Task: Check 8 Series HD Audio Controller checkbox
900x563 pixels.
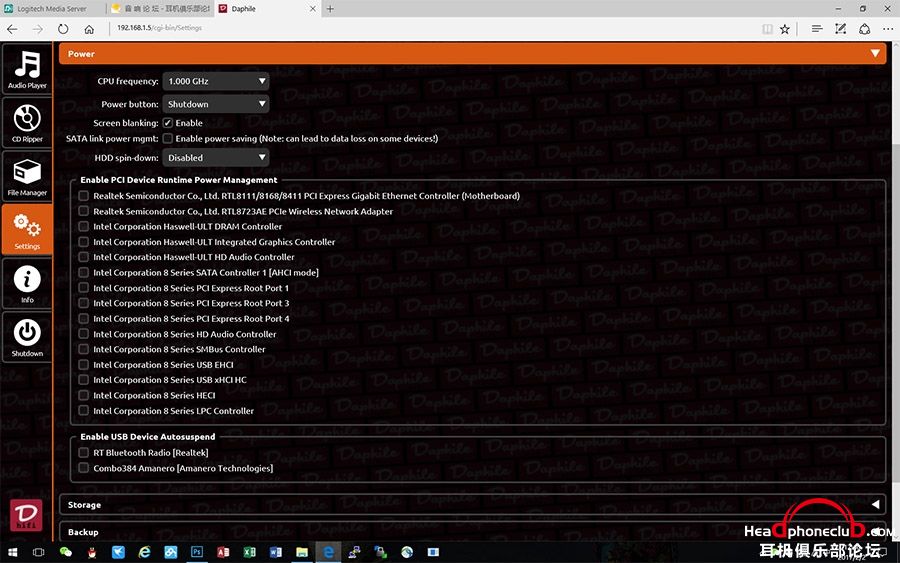Action: (84, 334)
